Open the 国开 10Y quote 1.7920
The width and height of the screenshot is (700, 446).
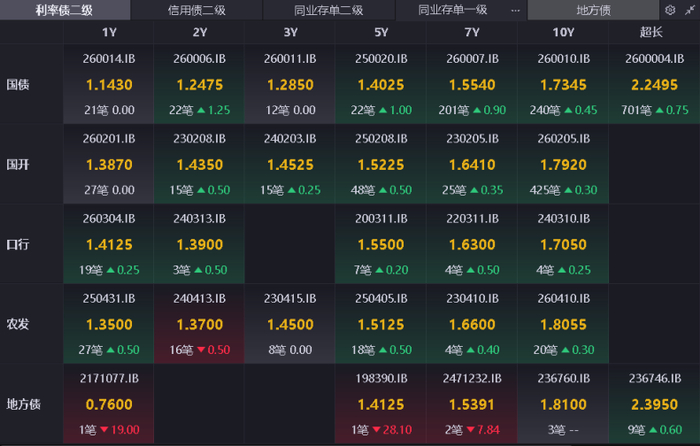pos(563,165)
